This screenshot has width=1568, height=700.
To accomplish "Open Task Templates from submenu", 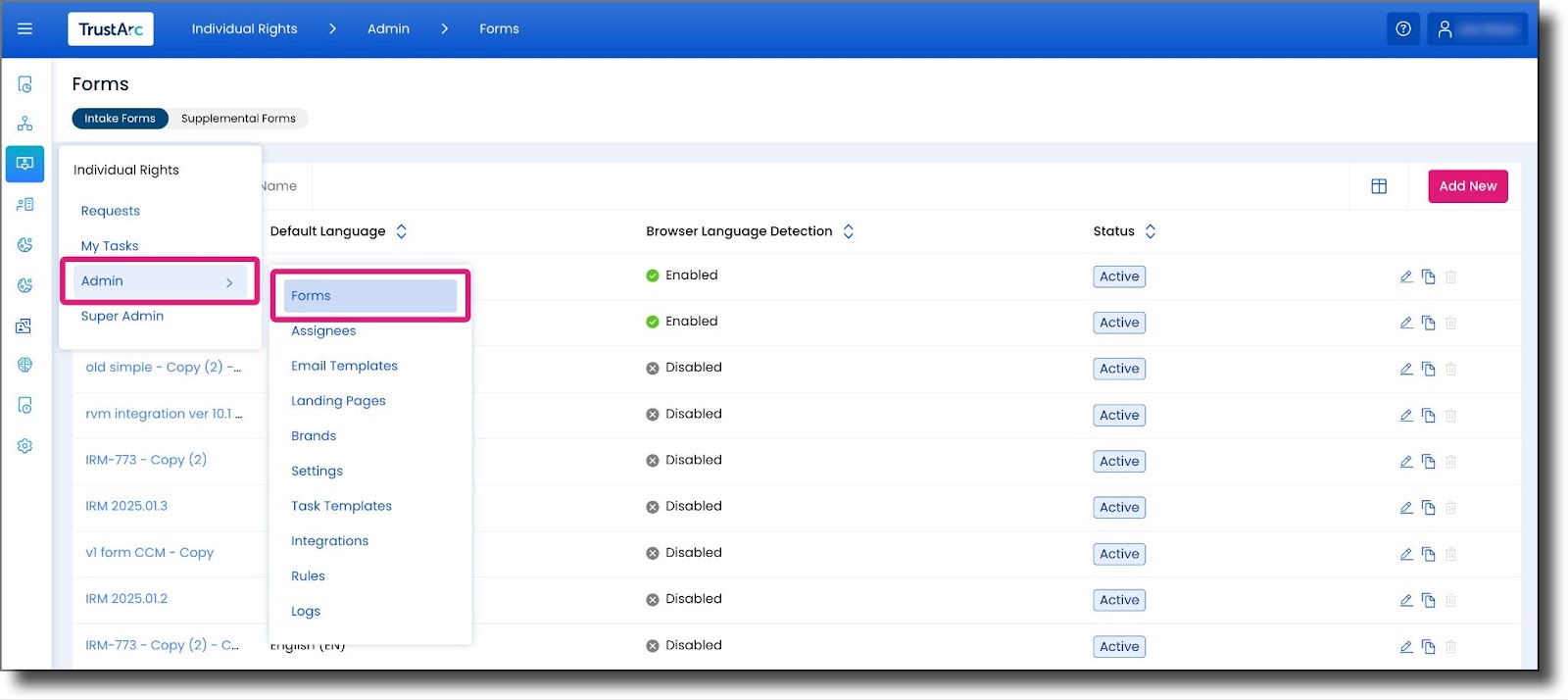I will click(x=341, y=506).
